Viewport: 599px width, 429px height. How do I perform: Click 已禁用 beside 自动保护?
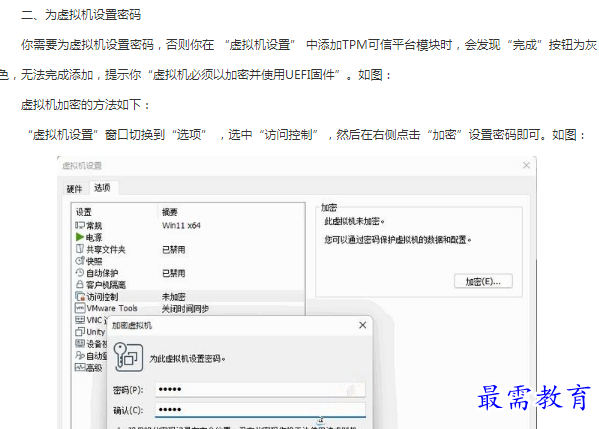point(173,273)
